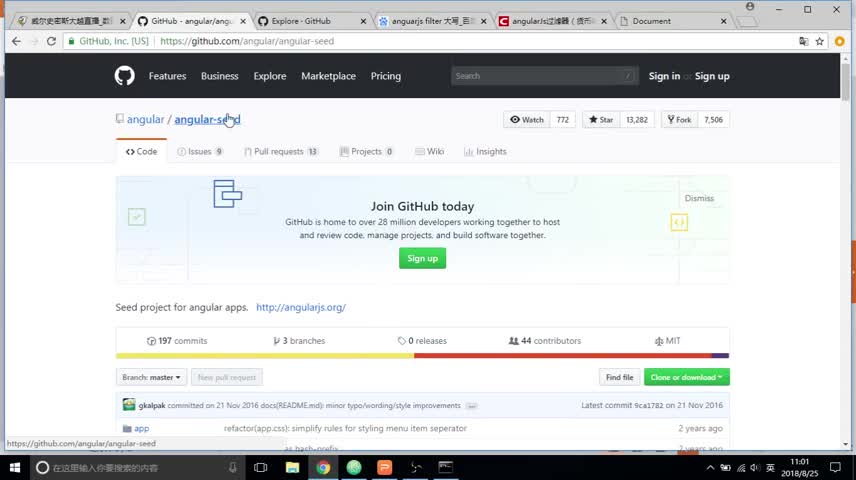The image size is (856, 480).
Task: Click Explore in GitHub header
Action: tap(270, 76)
